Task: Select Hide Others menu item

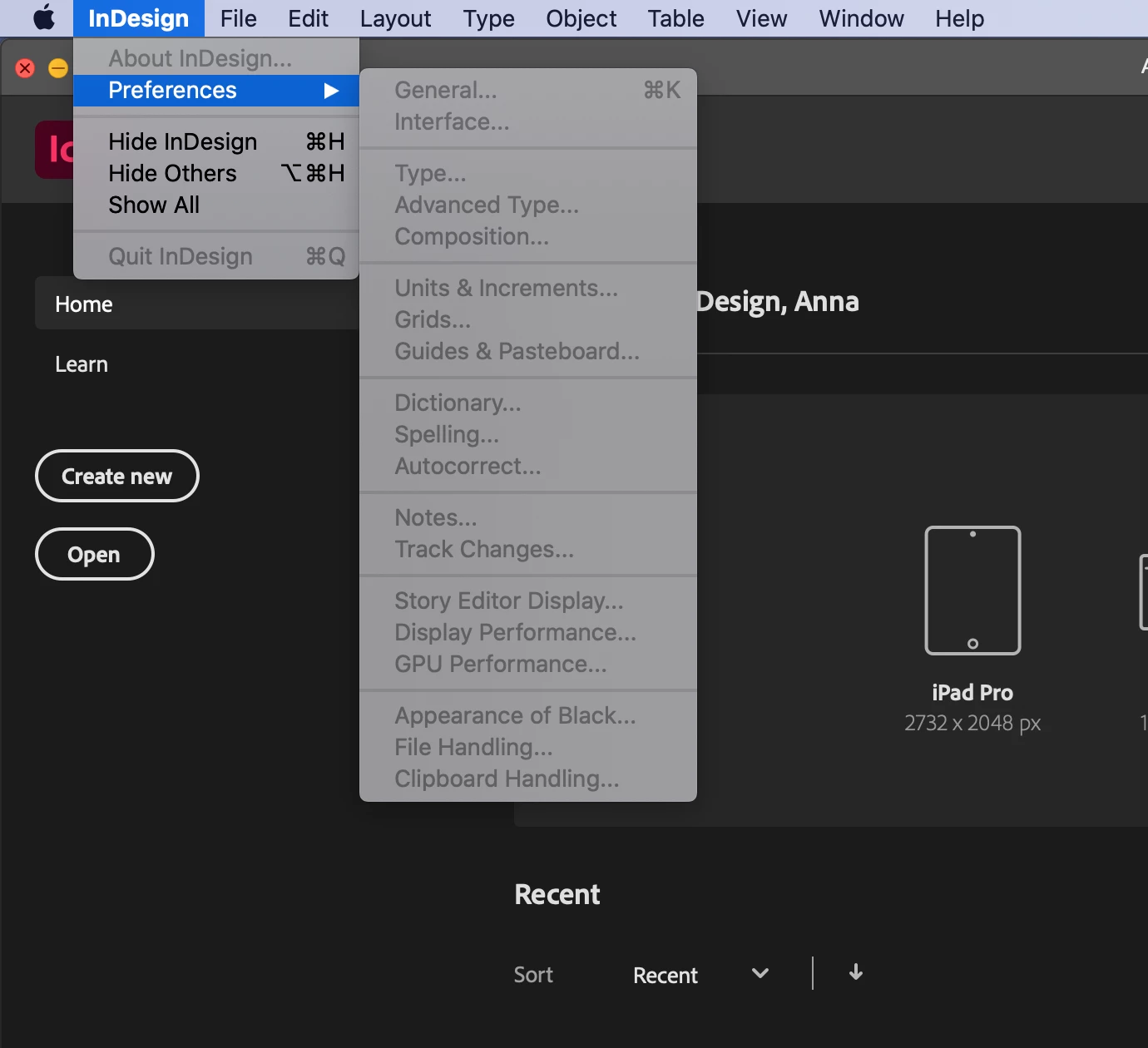Action: (216, 173)
